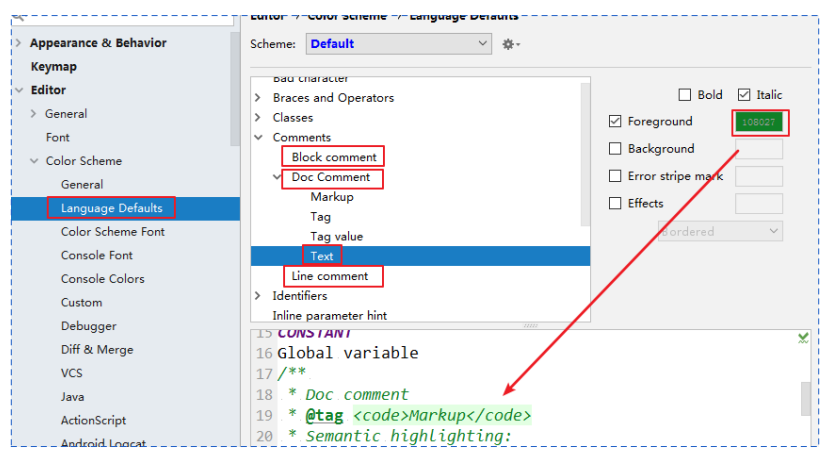The height and width of the screenshot is (454, 840).
Task: Click the empty Background color swatch
Action: click(x=759, y=149)
